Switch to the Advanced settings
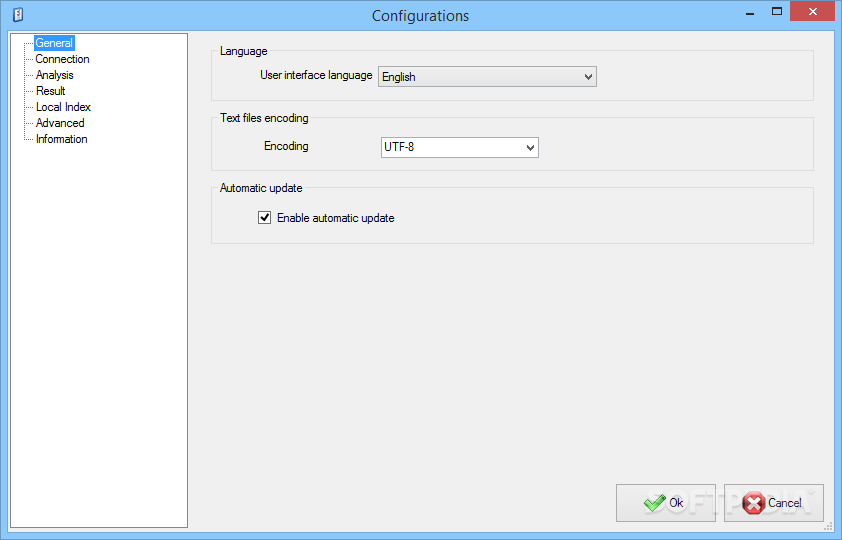 pyautogui.click(x=60, y=123)
